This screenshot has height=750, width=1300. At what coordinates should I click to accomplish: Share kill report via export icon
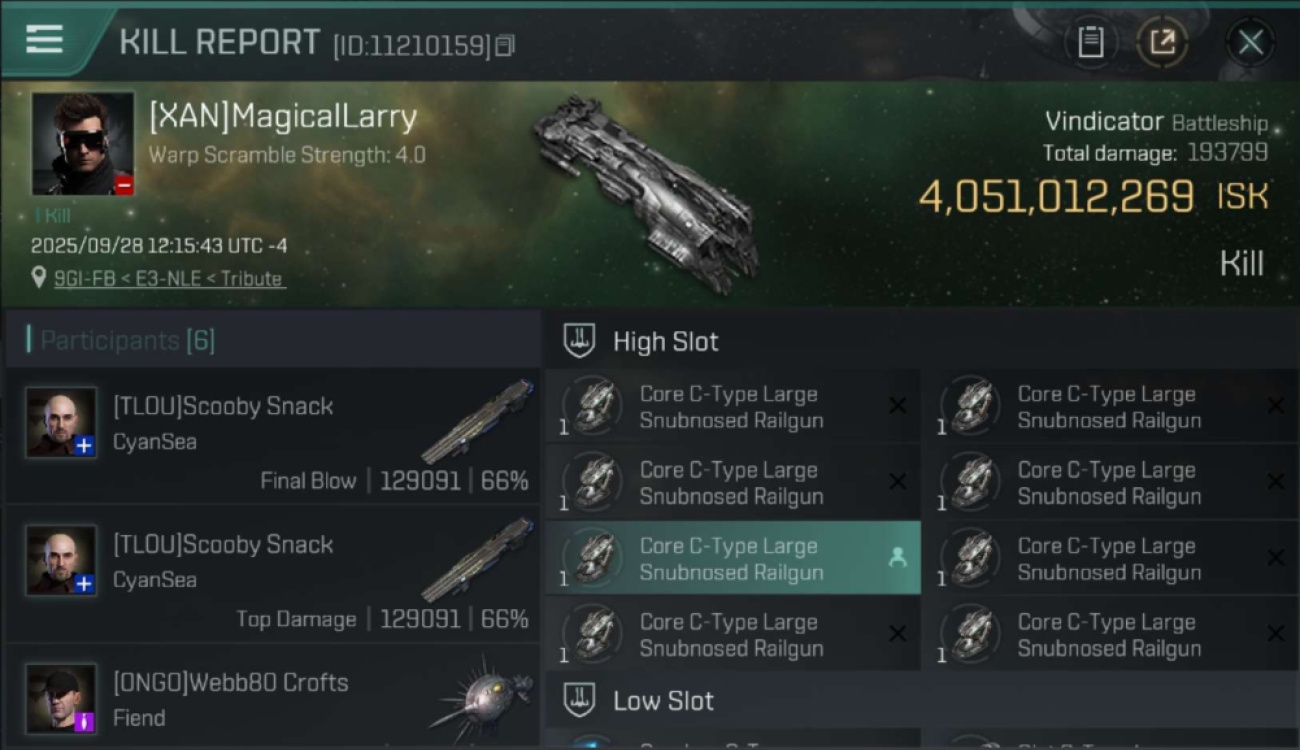click(1162, 42)
